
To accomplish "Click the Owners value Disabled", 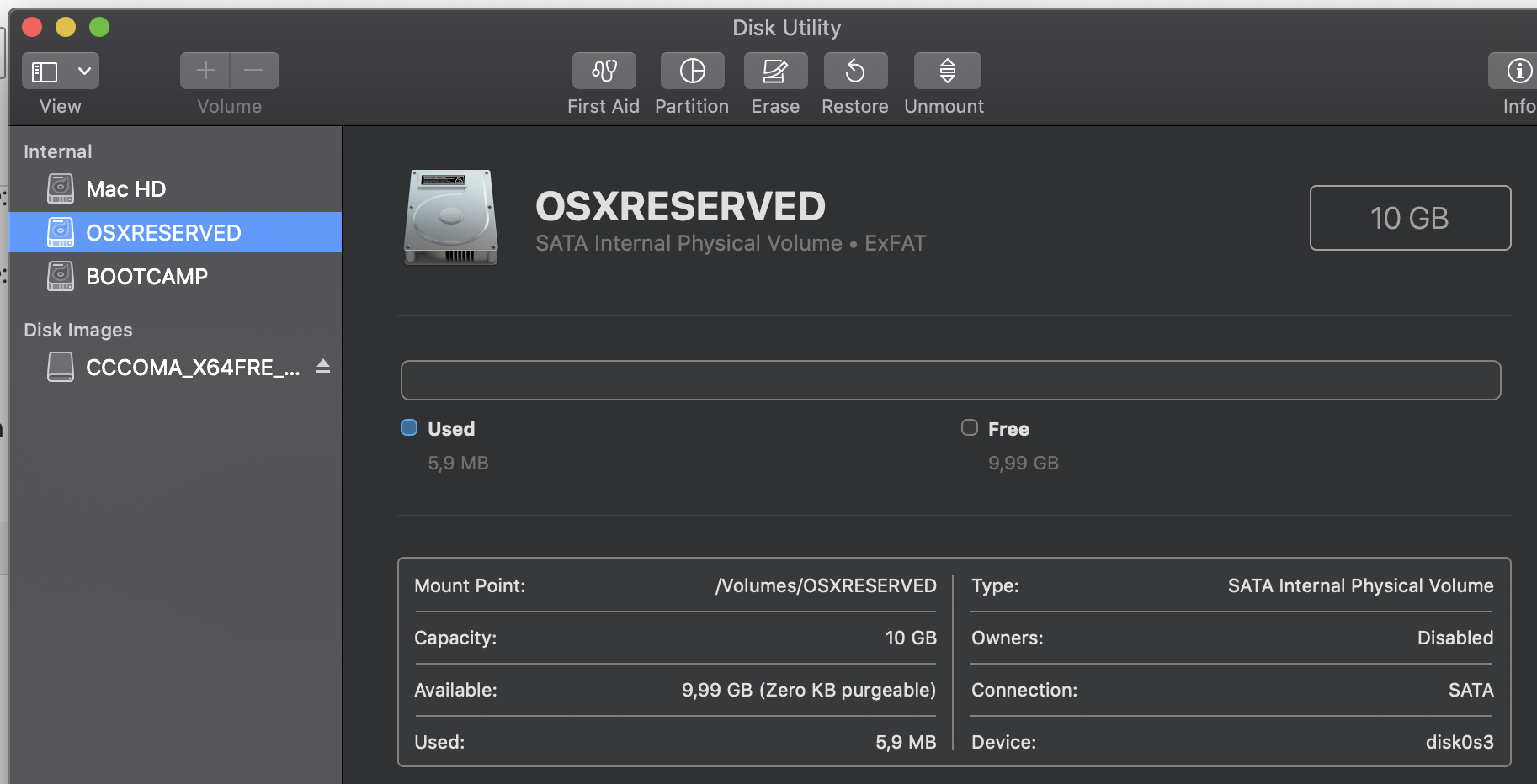I will 1455,638.
